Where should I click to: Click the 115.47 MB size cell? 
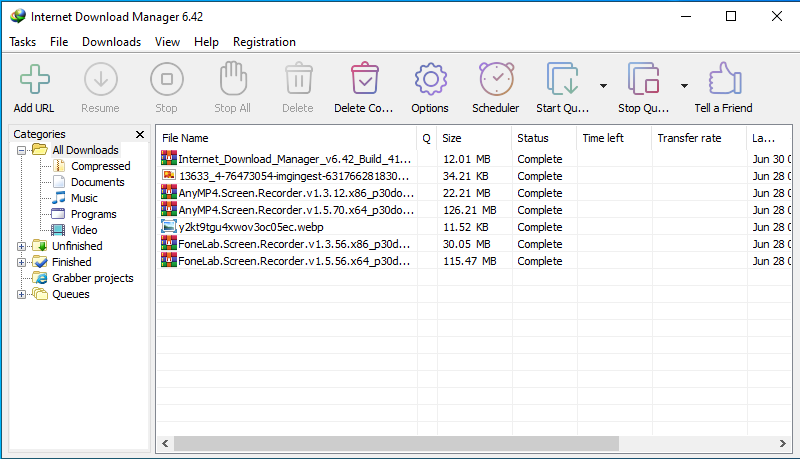coord(470,261)
